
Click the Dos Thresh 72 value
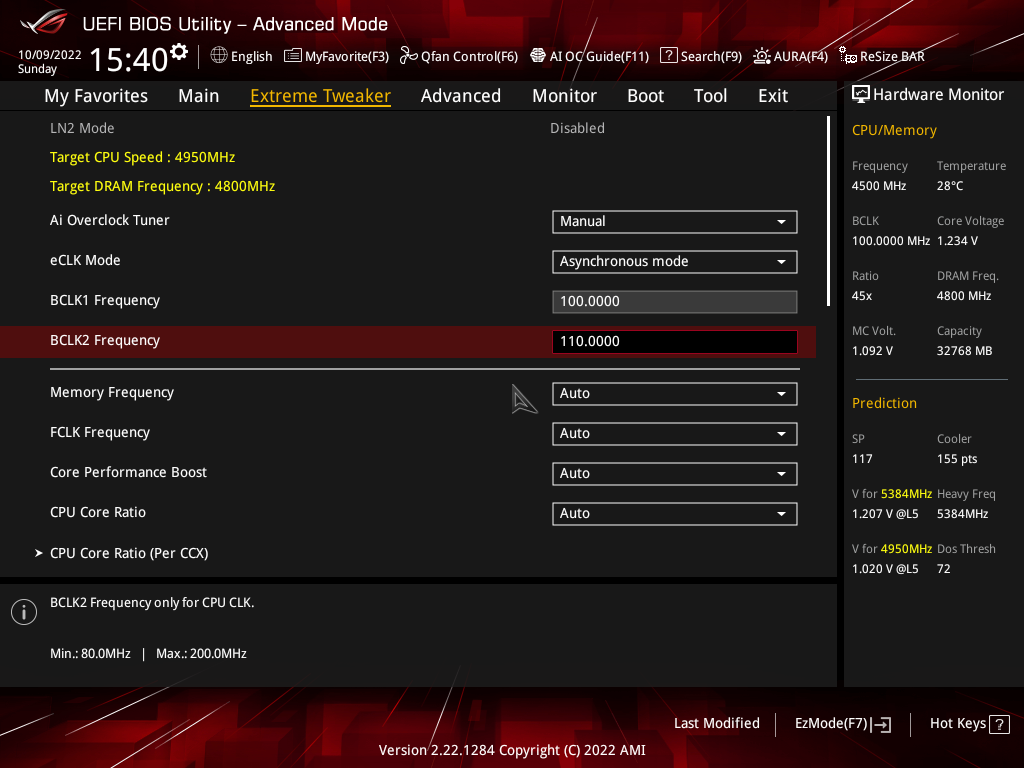944,569
